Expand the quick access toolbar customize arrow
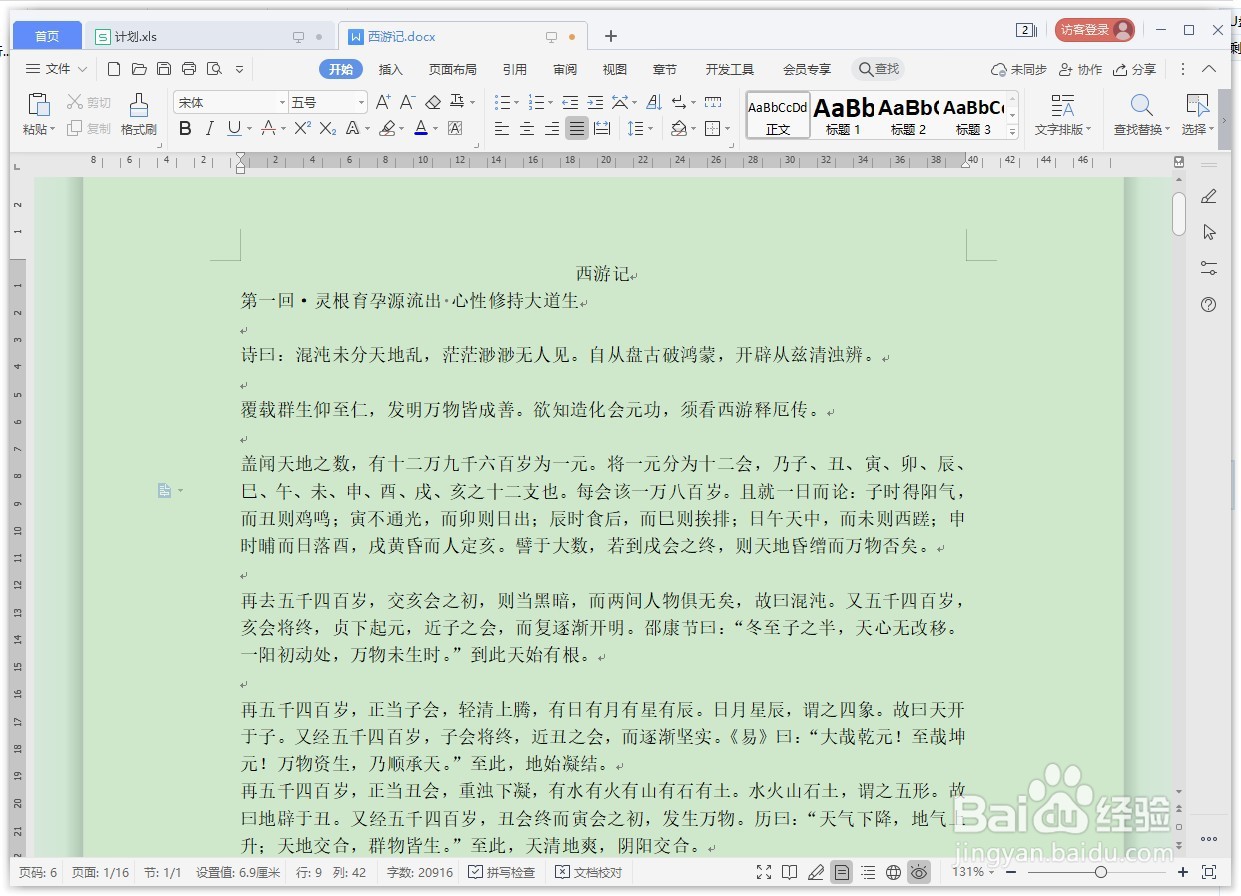This screenshot has width=1241, height=896. (x=239, y=69)
